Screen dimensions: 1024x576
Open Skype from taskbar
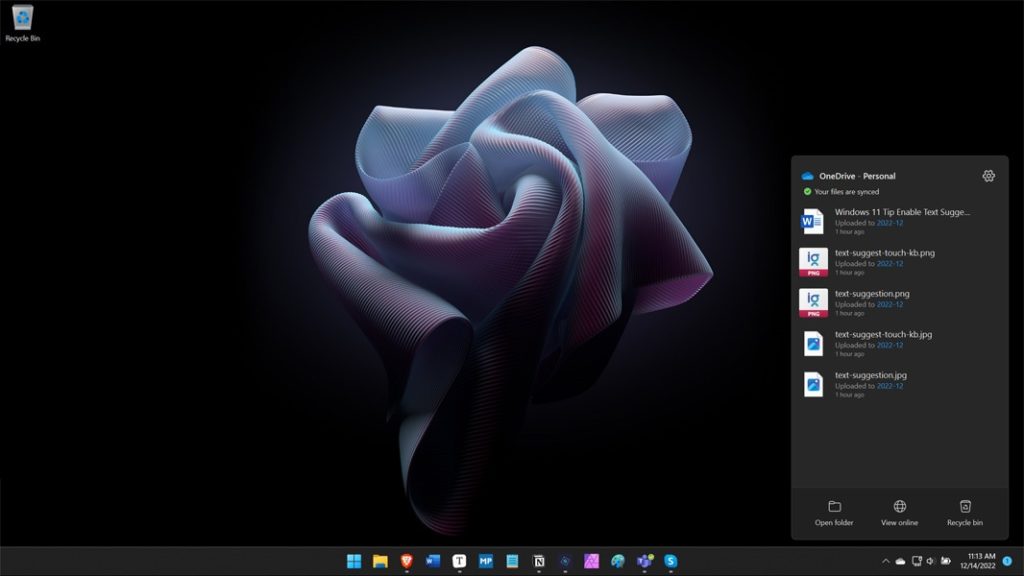671,561
